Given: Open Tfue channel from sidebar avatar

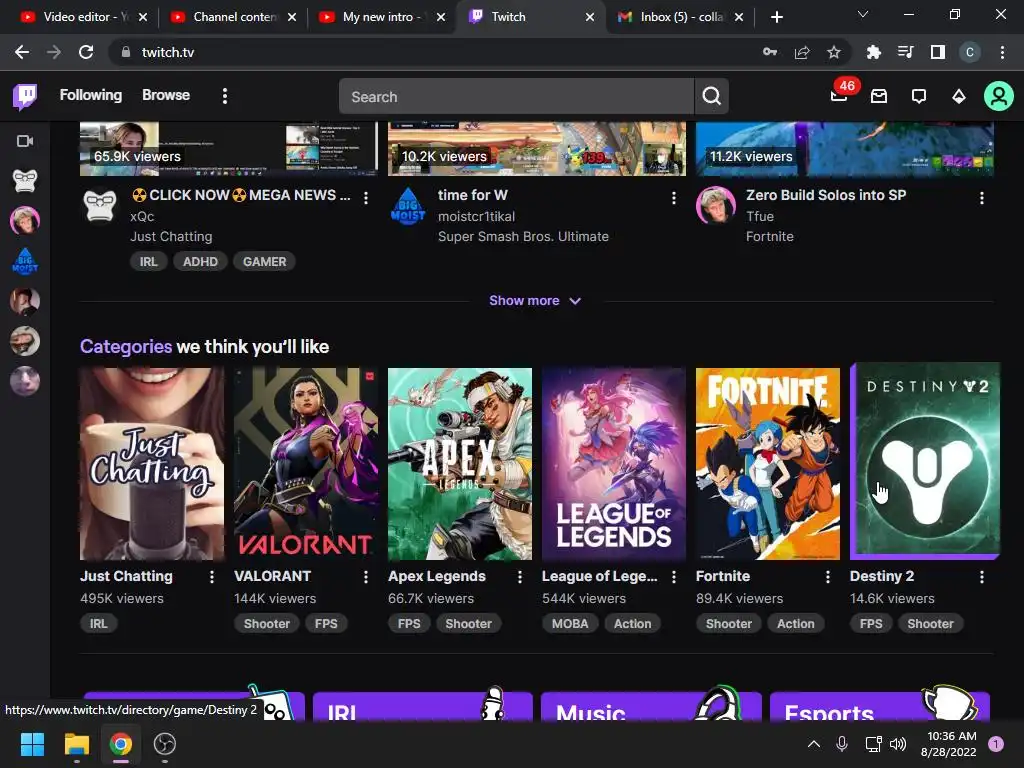Looking at the screenshot, I should (x=25, y=221).
